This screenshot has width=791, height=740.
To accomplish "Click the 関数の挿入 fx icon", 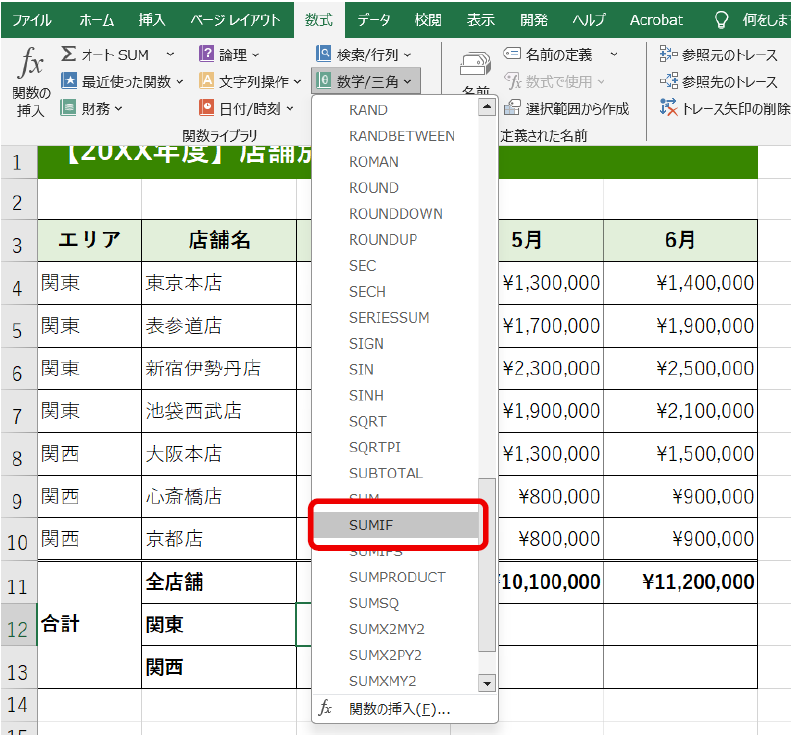I will pos(31,67).
